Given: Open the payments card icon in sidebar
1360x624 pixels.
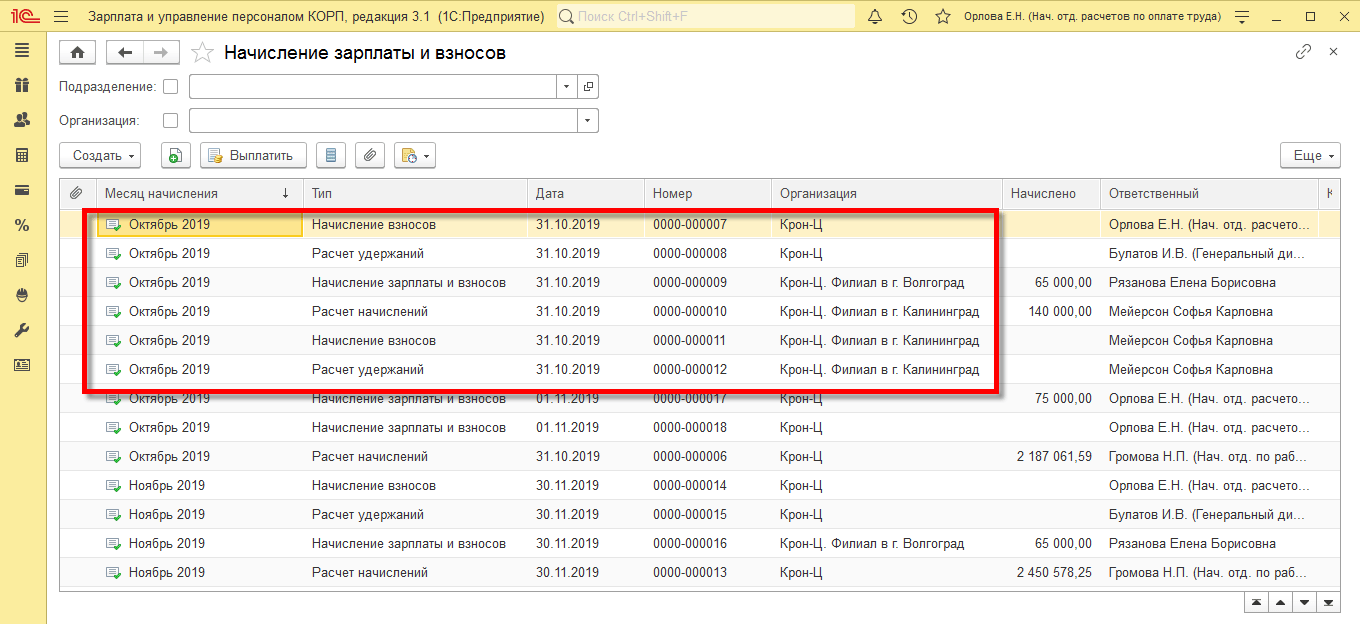Looking at the screenshot, I should 22,190.
